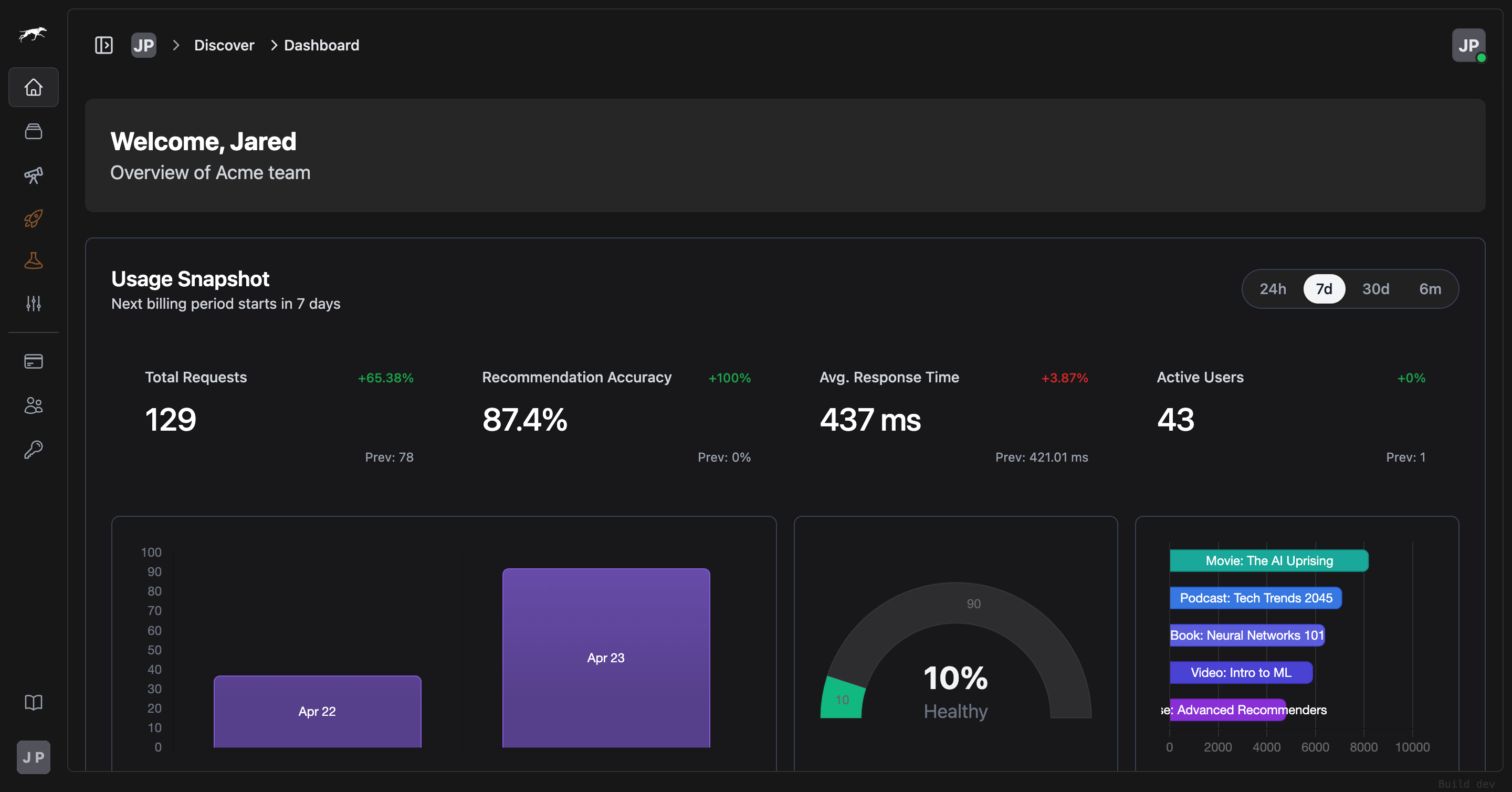Open the Flask experiments icon
Screen dimensions: 1512x792
tap(33, 260)
